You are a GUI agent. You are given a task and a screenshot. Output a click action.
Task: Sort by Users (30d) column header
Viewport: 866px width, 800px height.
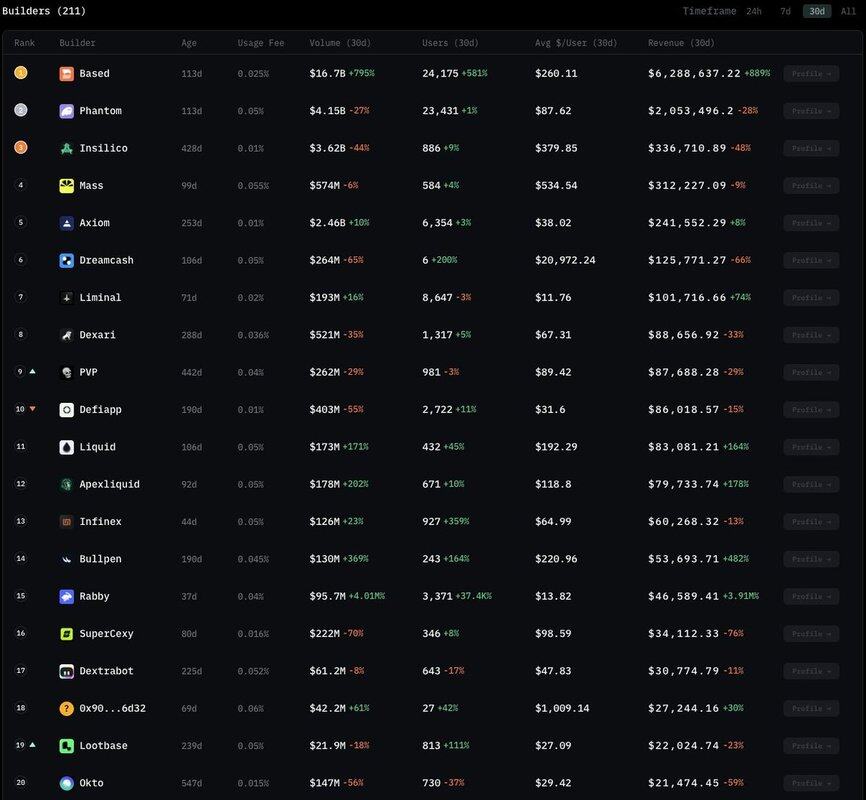tap(450, 43)
